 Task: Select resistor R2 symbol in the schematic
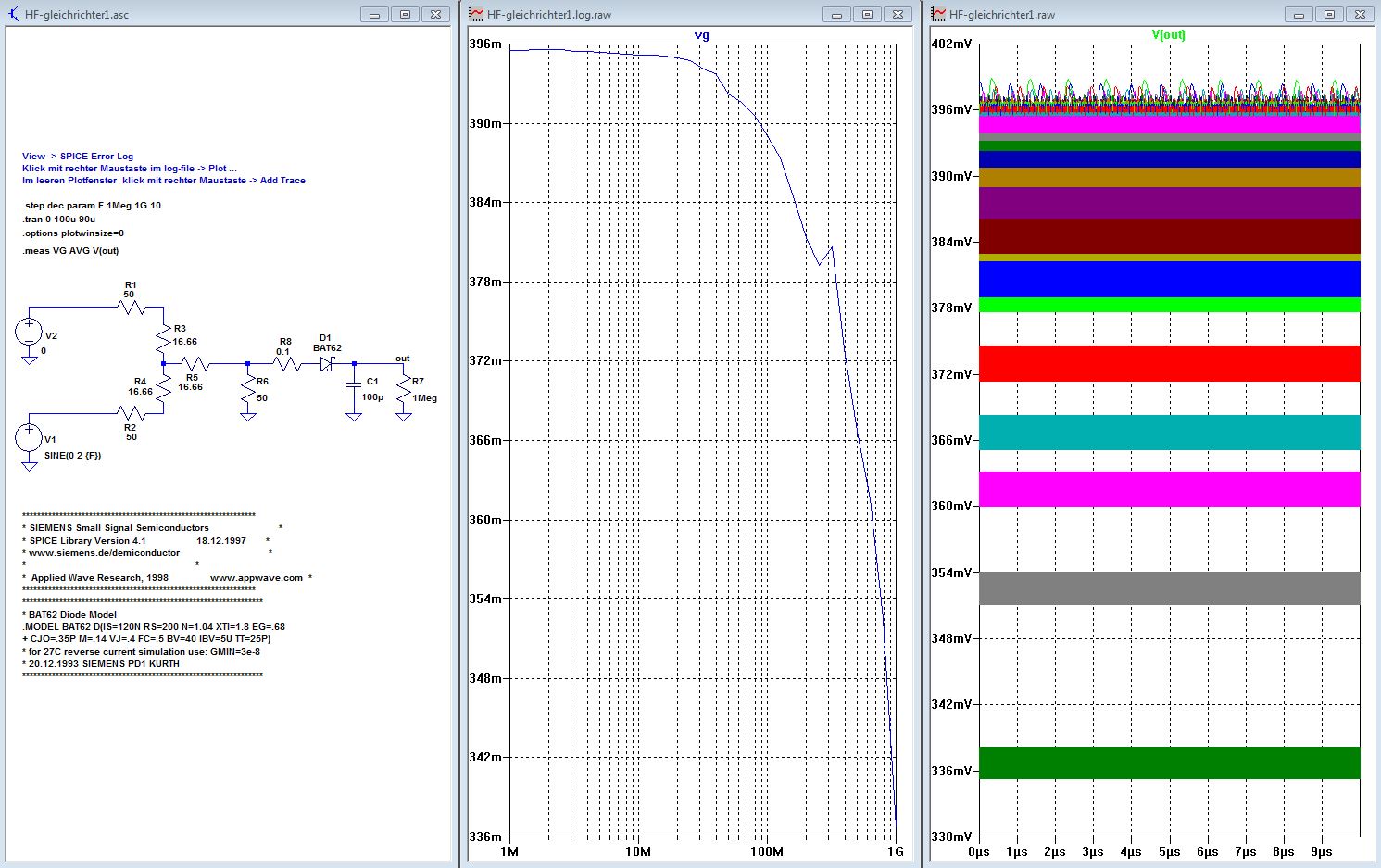point(133,415)
